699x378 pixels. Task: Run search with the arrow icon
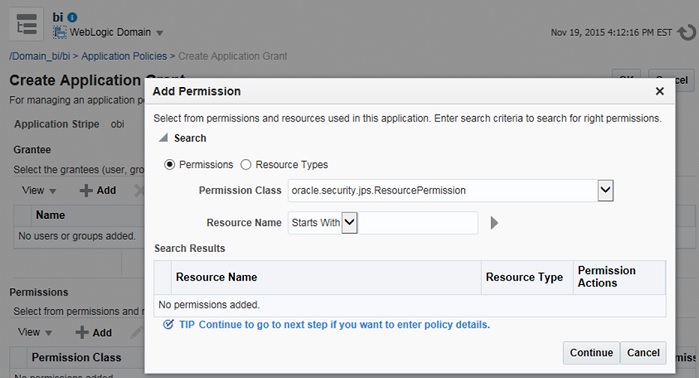pos(494,223)
